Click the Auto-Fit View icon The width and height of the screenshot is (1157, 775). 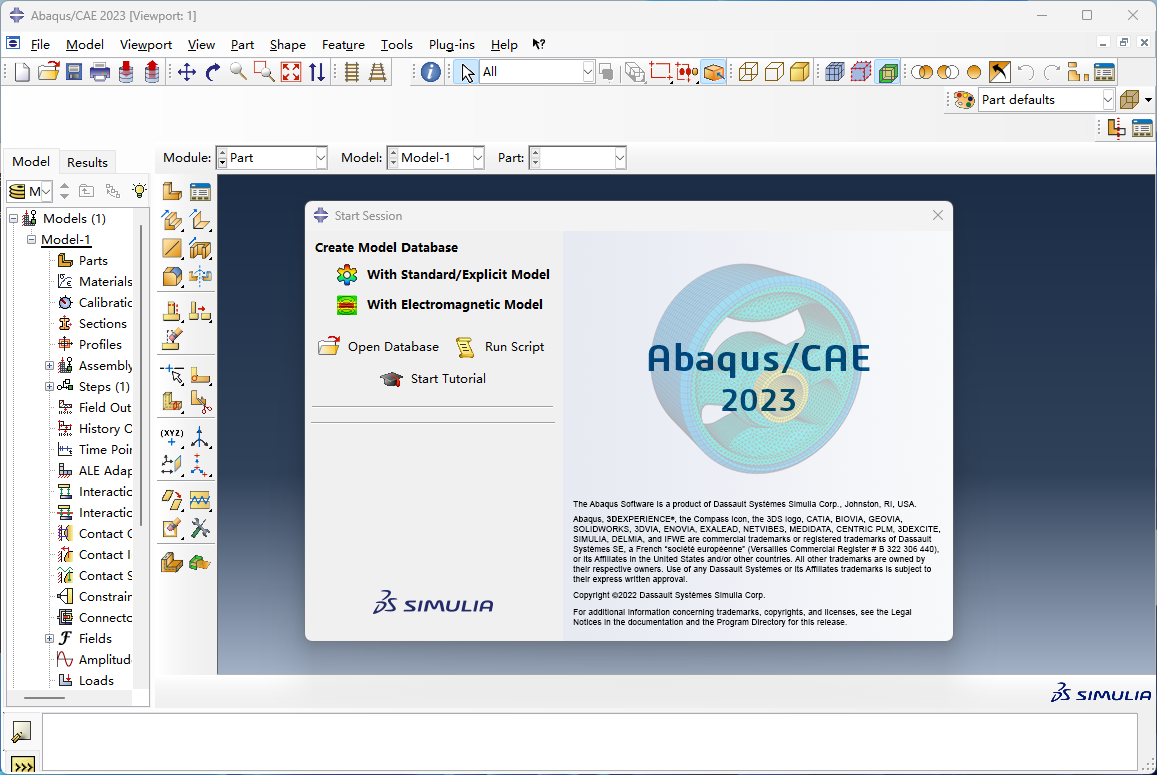(x=291, y=72)
